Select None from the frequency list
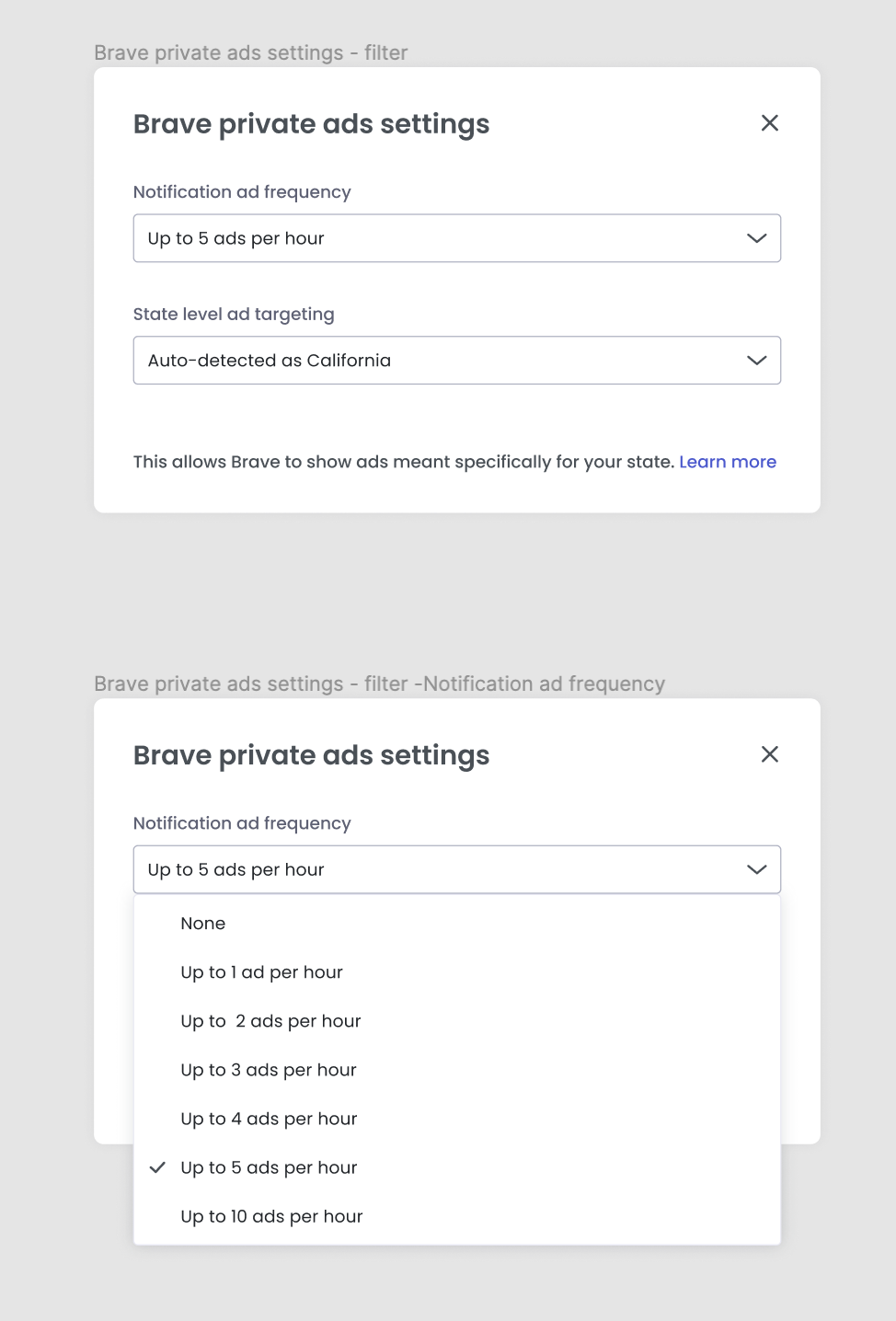Viewport: 896px width, 1321px height. pos(202,923)
